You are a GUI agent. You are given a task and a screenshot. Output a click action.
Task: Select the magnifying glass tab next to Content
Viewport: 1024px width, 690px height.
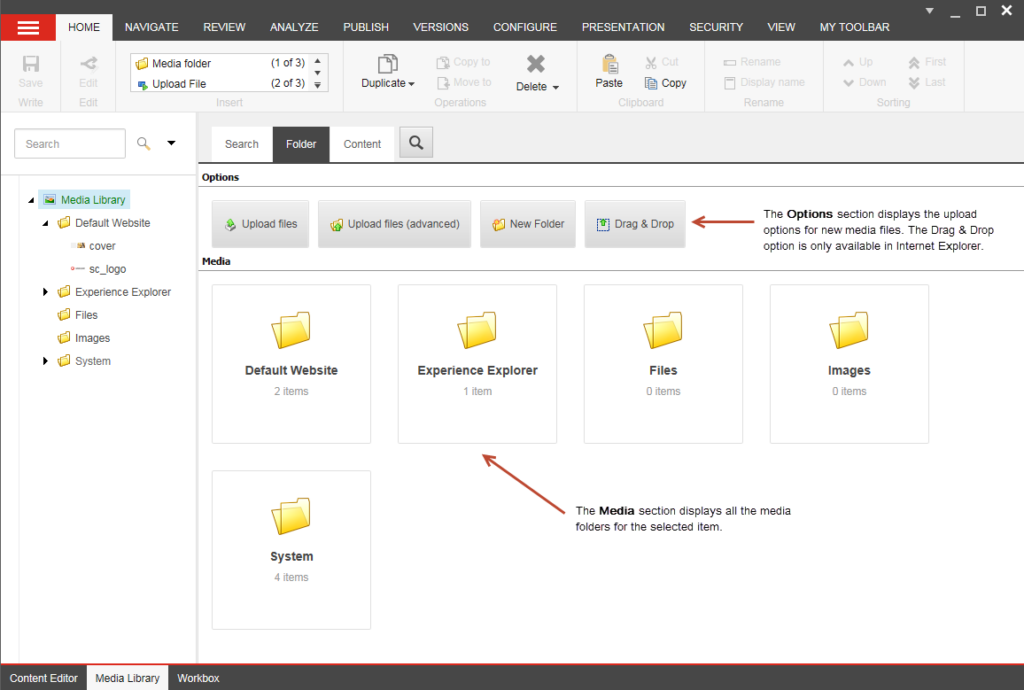415,143
